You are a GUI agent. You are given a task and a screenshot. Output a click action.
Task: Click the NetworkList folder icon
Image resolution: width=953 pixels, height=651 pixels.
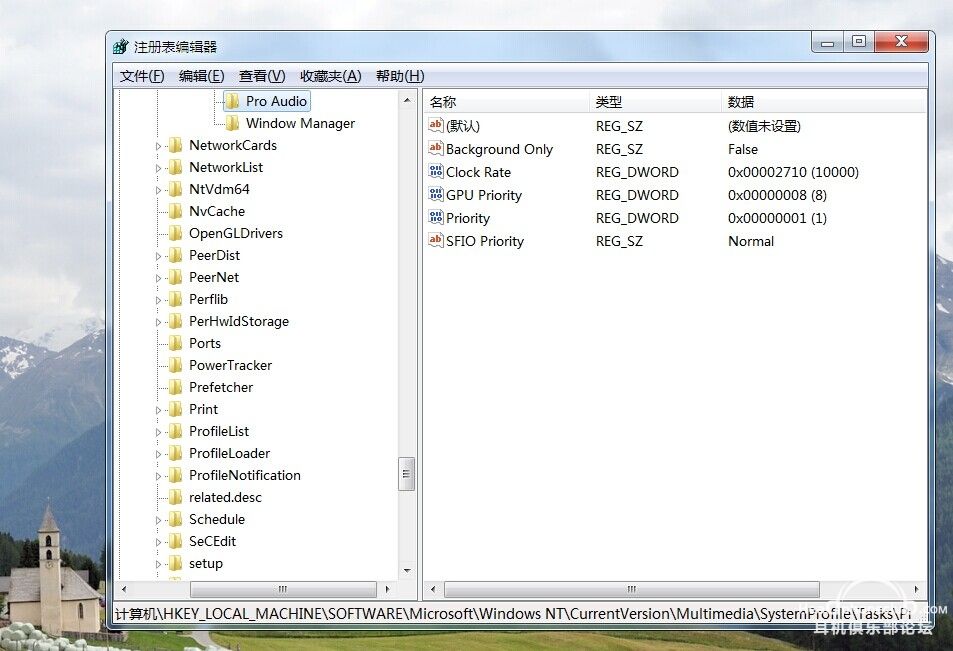[x=176, y=167]
